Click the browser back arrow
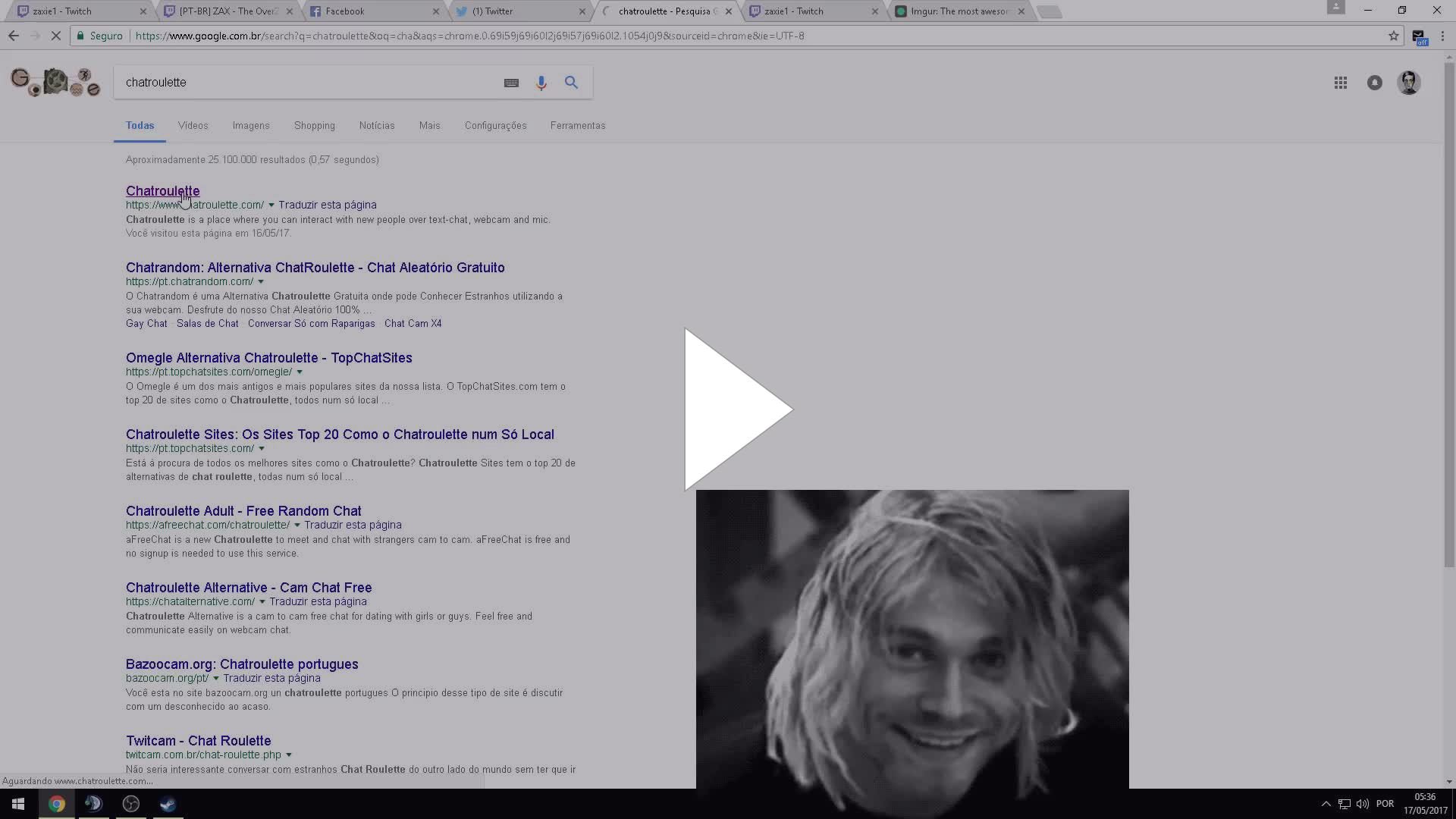The width and height of the screenshot is (1456, 819). (14, 36)
